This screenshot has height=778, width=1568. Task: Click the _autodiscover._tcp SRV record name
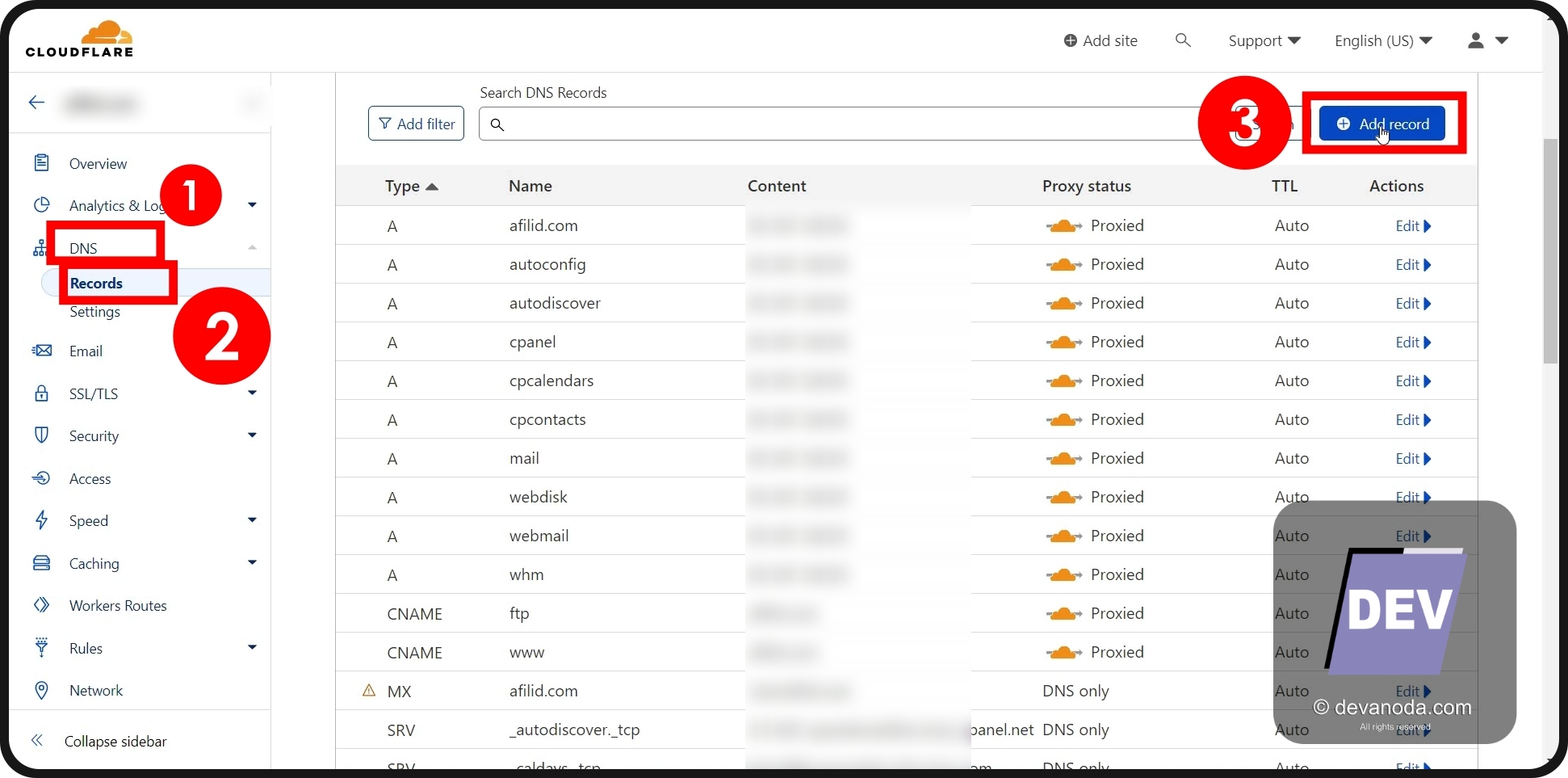[x=574, y=730]
